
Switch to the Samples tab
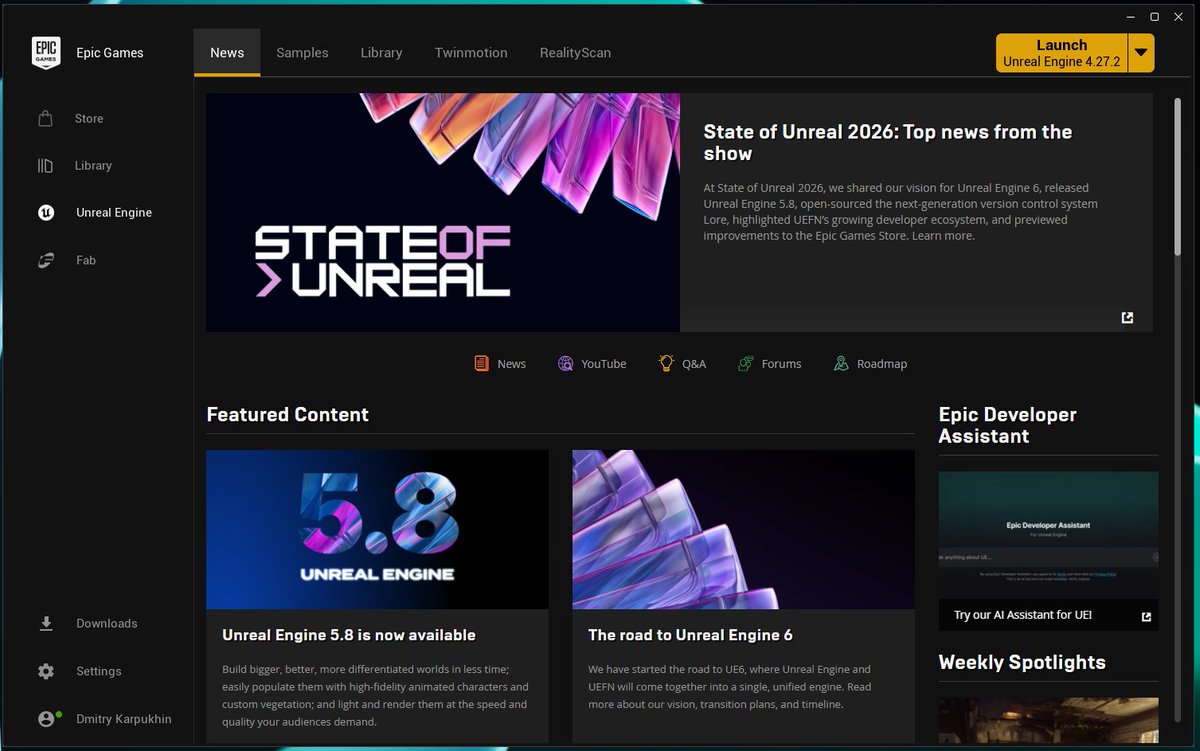pos(302,52)
